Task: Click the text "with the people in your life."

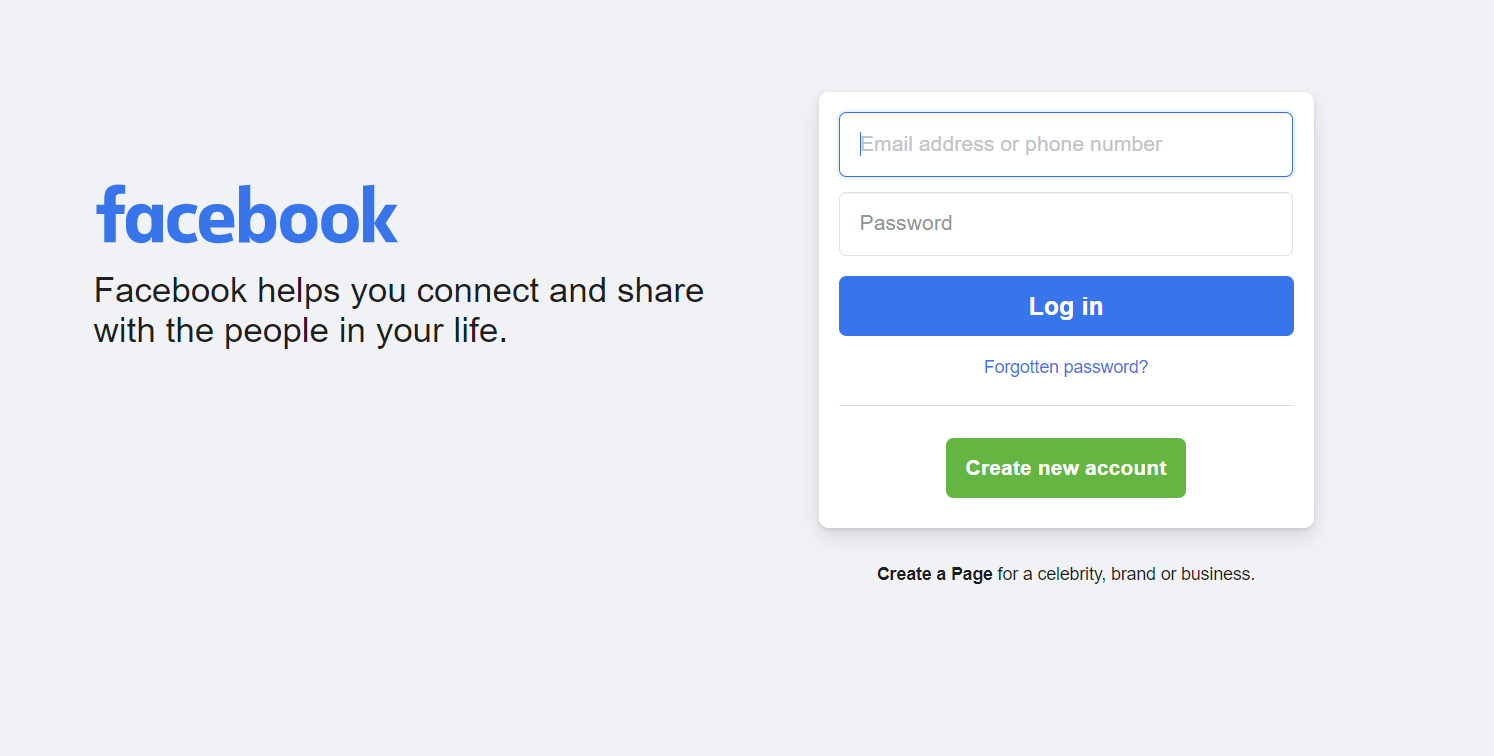Action: click(300, 331)
